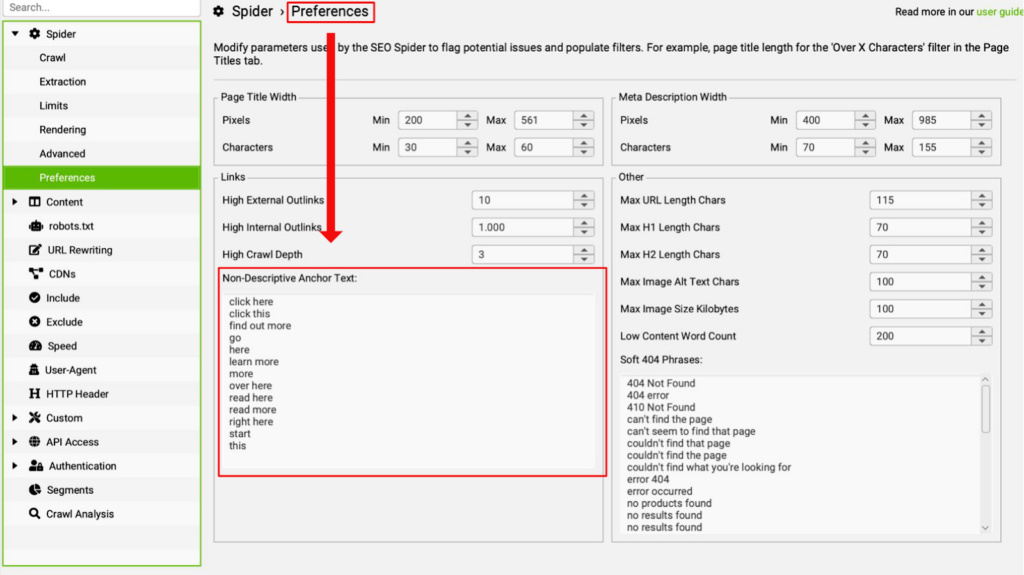Expand the Authentication tree section
Screen dimensions: 1024x575
[x=15, y=466]
